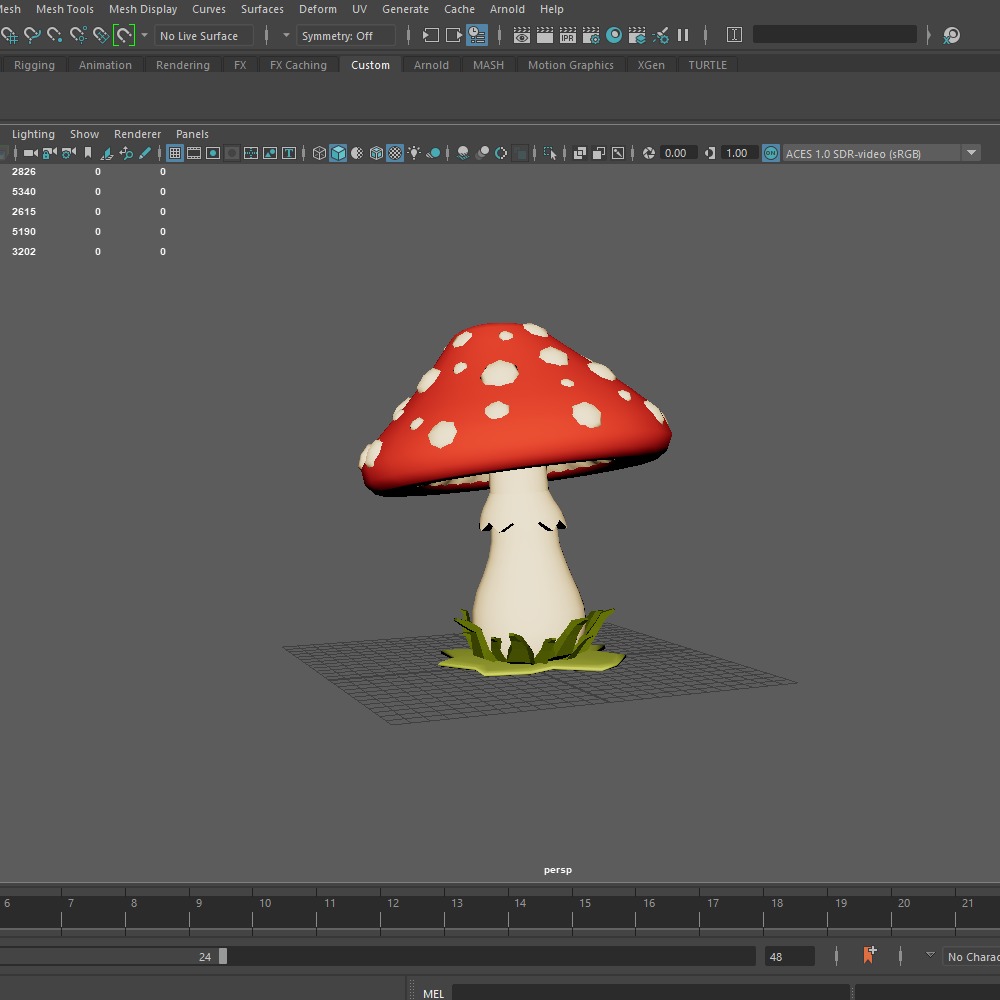Open the viewport Panels menu
This screenshot has height=1000, width=1000.
(192, 134)
